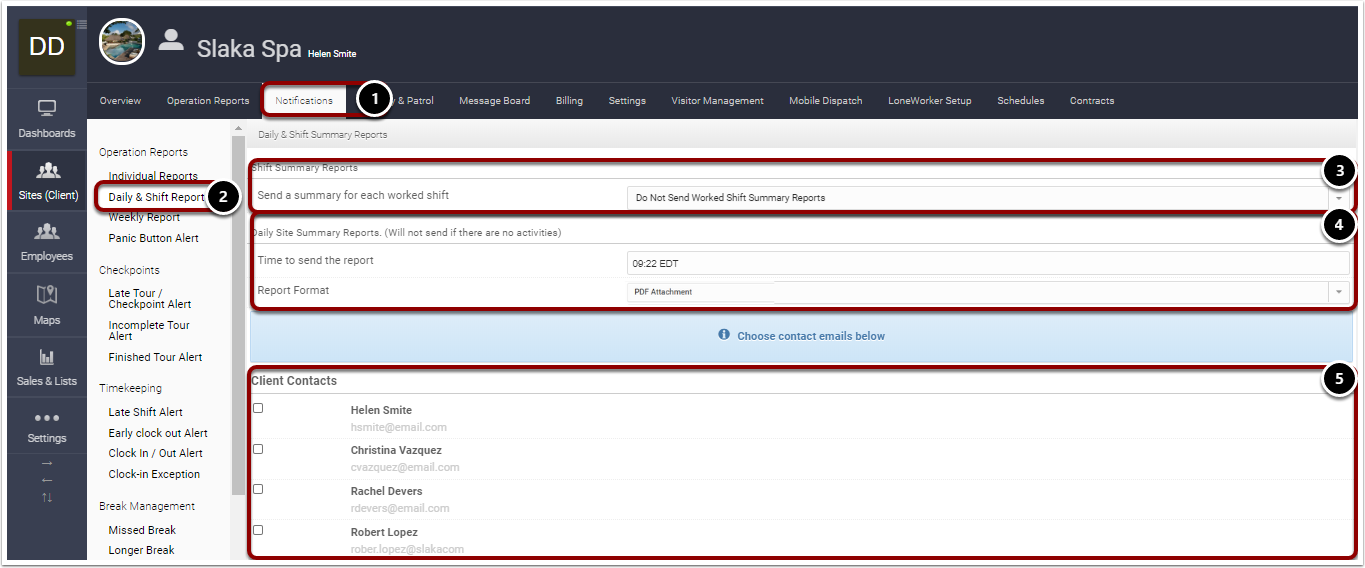
Task: Click the hsmite@email.com address
Action: pos(399,427)
